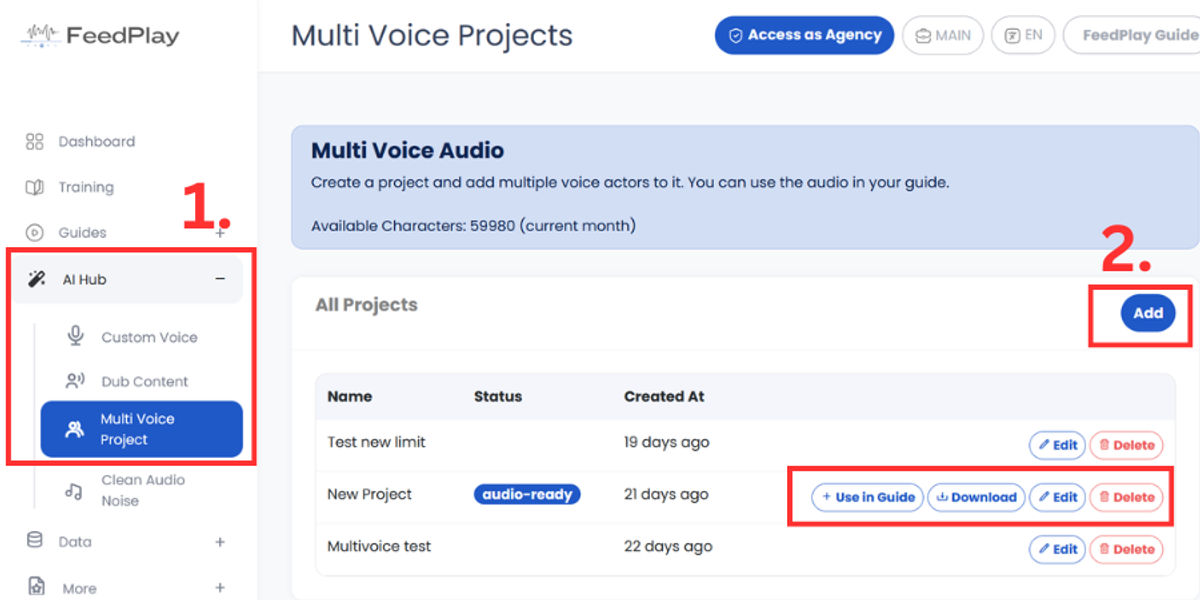Image resolution: width=1200 pixels, height=600 pixels.
Task: Open the EN language selector
Action: coord(1023,35)
